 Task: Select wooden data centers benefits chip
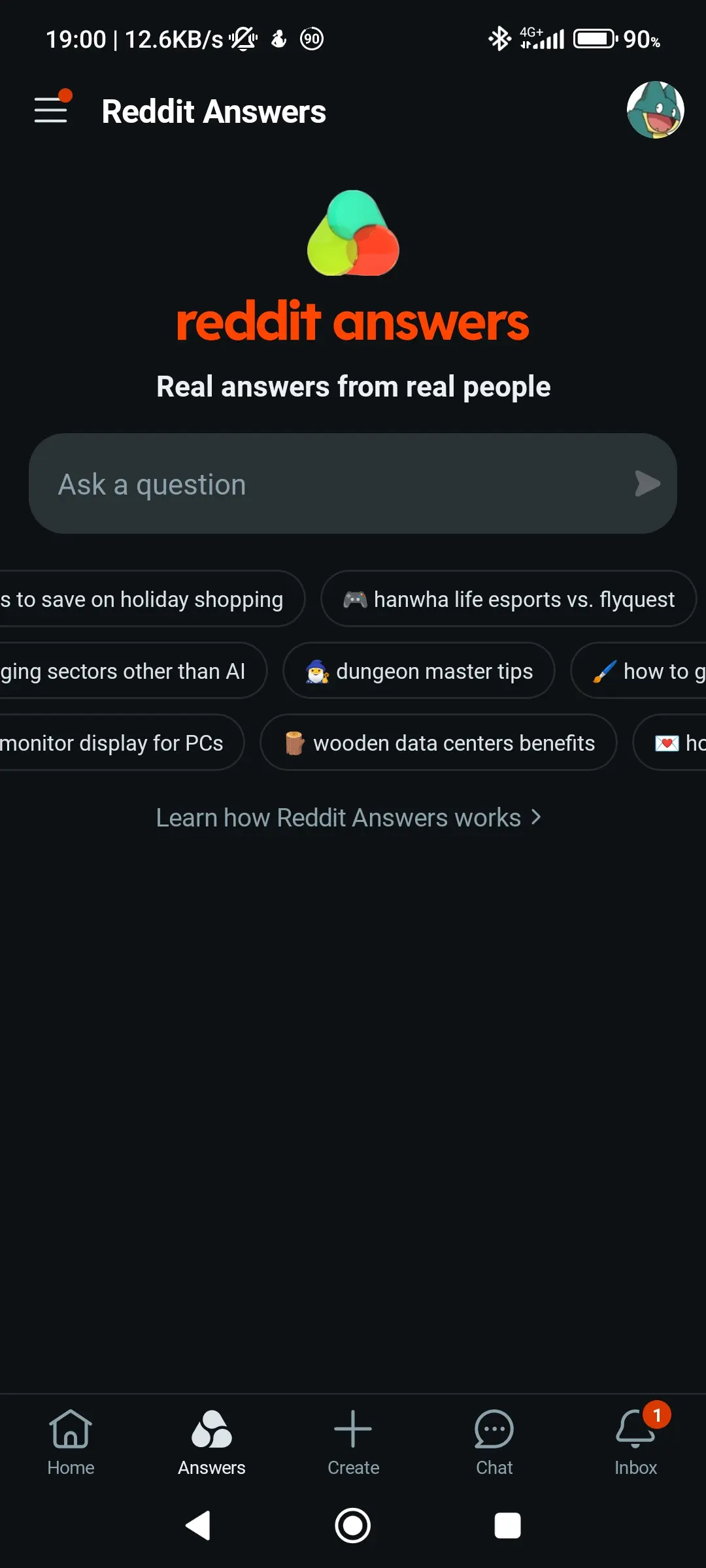coord(439,743)
